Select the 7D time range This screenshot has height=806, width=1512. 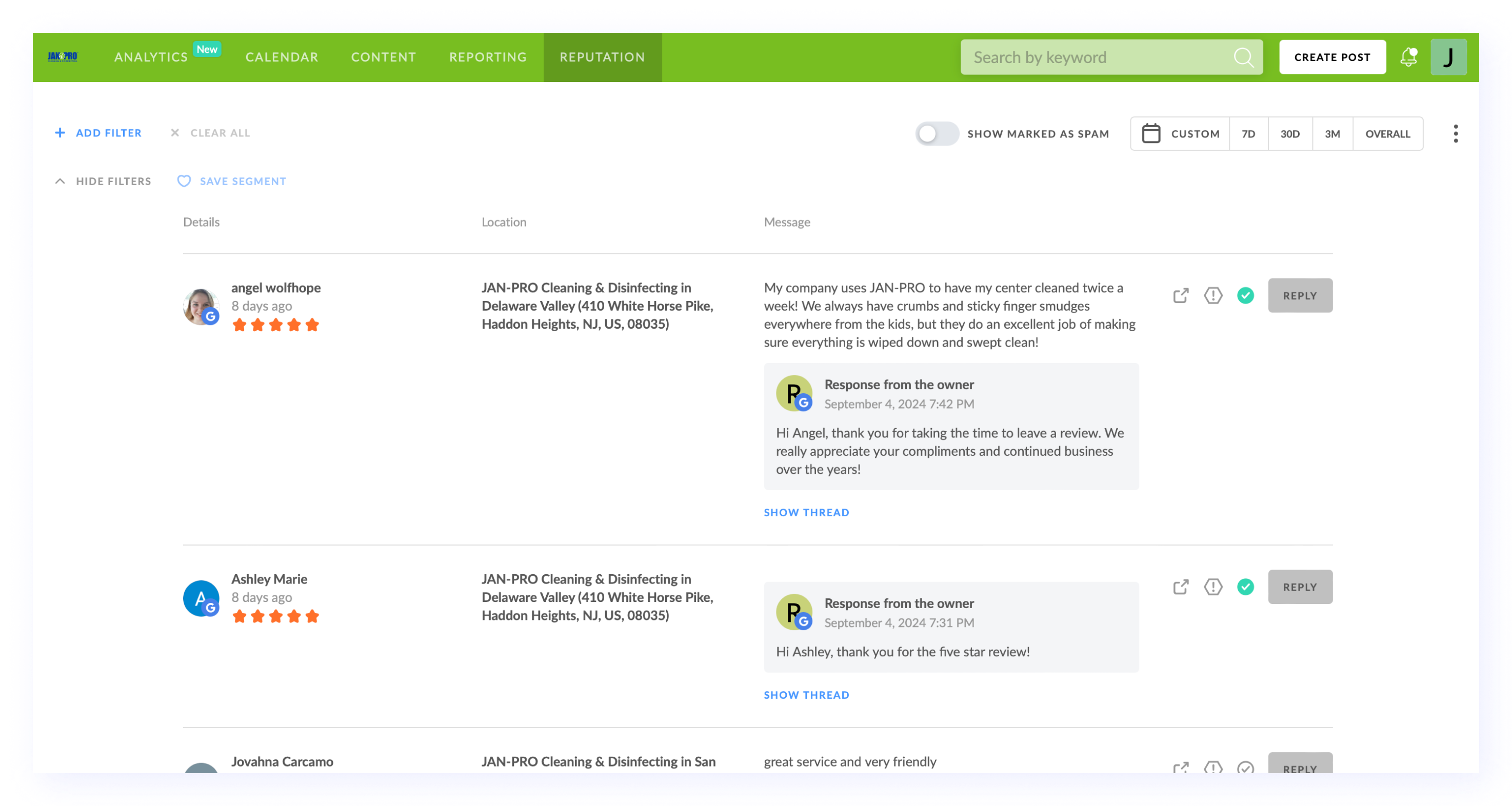1248,134
